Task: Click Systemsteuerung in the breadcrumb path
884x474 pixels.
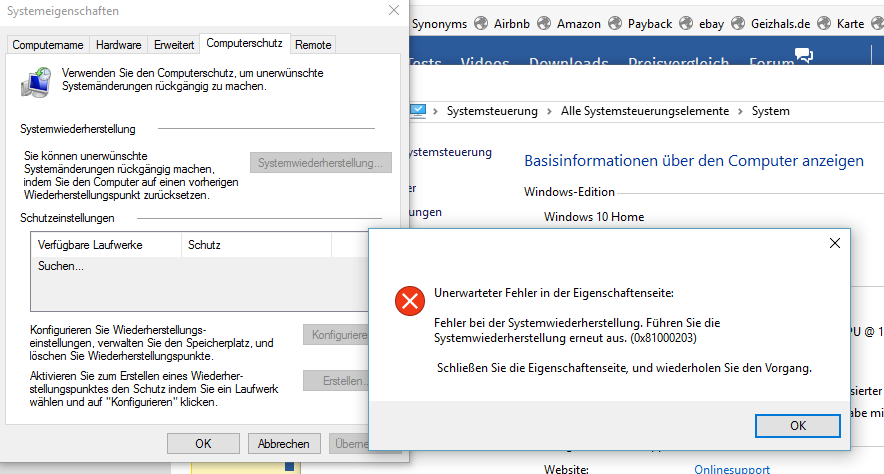Action: click(492, 111)
